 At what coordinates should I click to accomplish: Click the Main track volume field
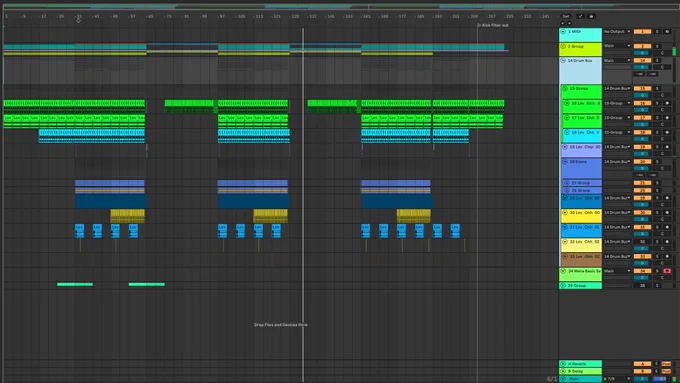642,379
